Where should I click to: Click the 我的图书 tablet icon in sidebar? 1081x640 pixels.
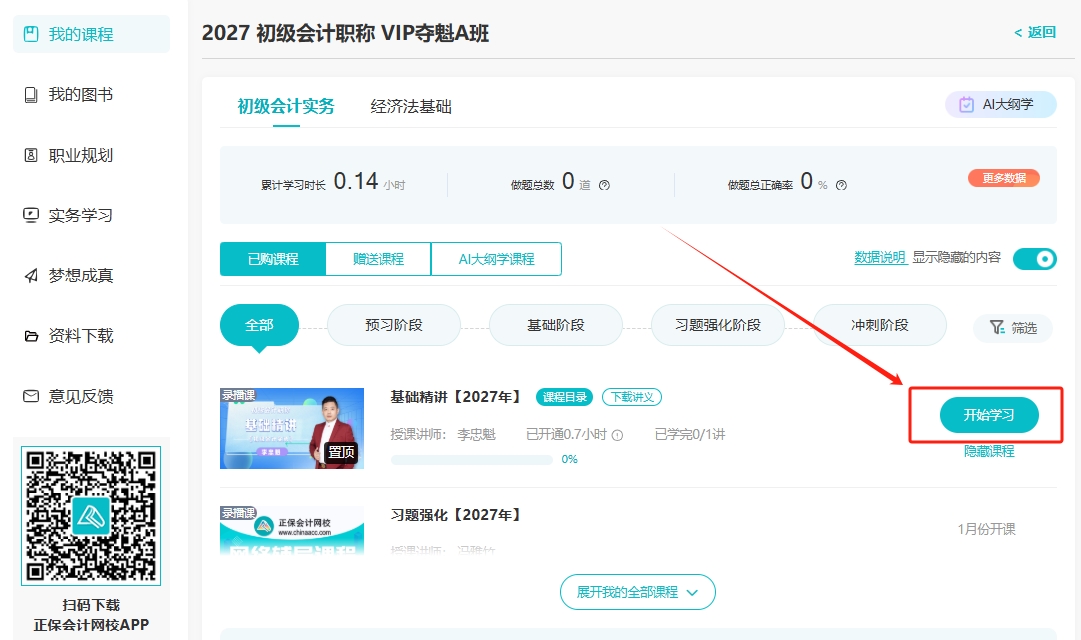click(x=31, y=94)
